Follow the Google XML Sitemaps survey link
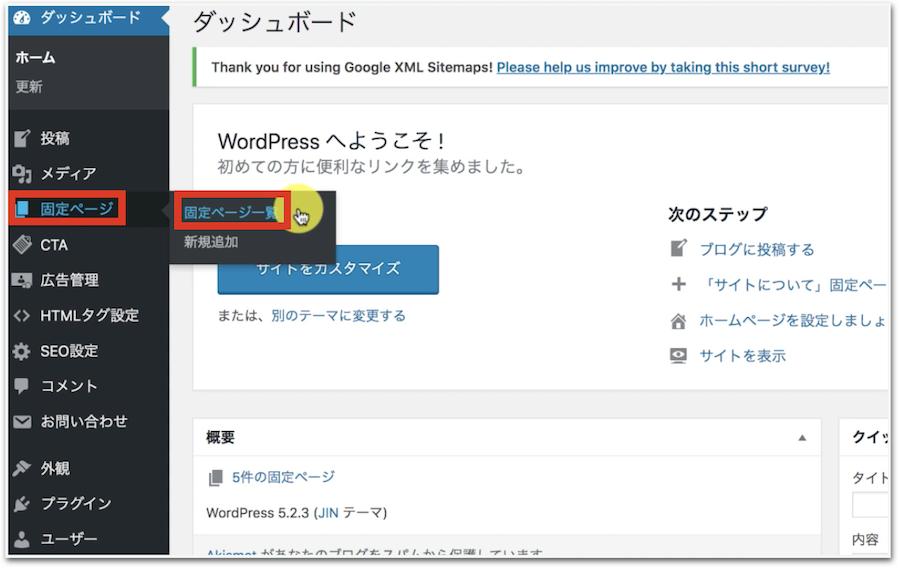Screen dimensions: 900x568 (663, 68)
